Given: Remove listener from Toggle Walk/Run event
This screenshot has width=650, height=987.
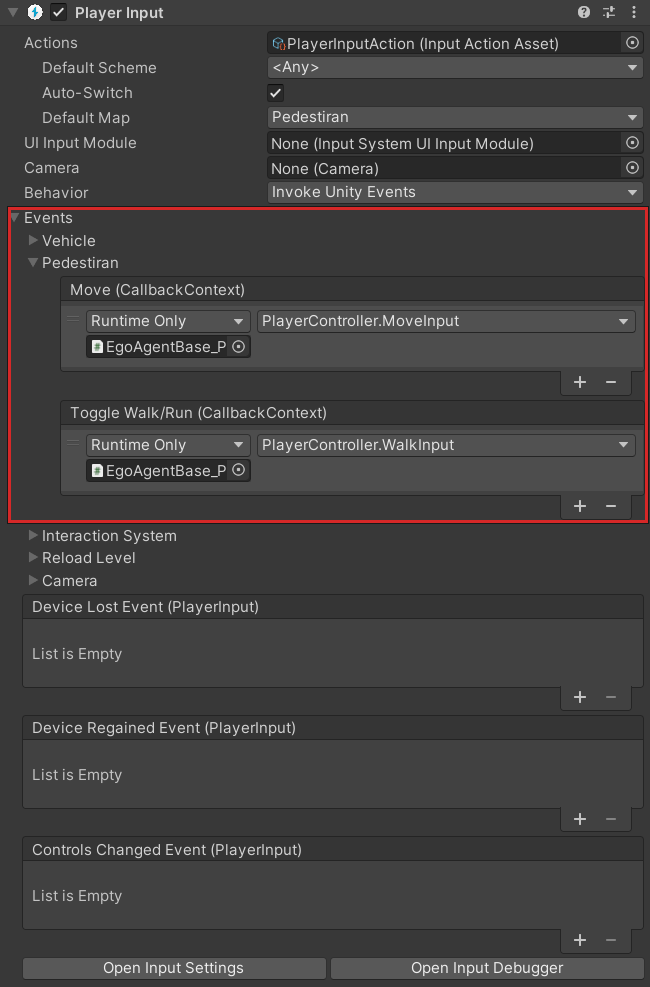Looking at the screenshot, I should 611,506.
